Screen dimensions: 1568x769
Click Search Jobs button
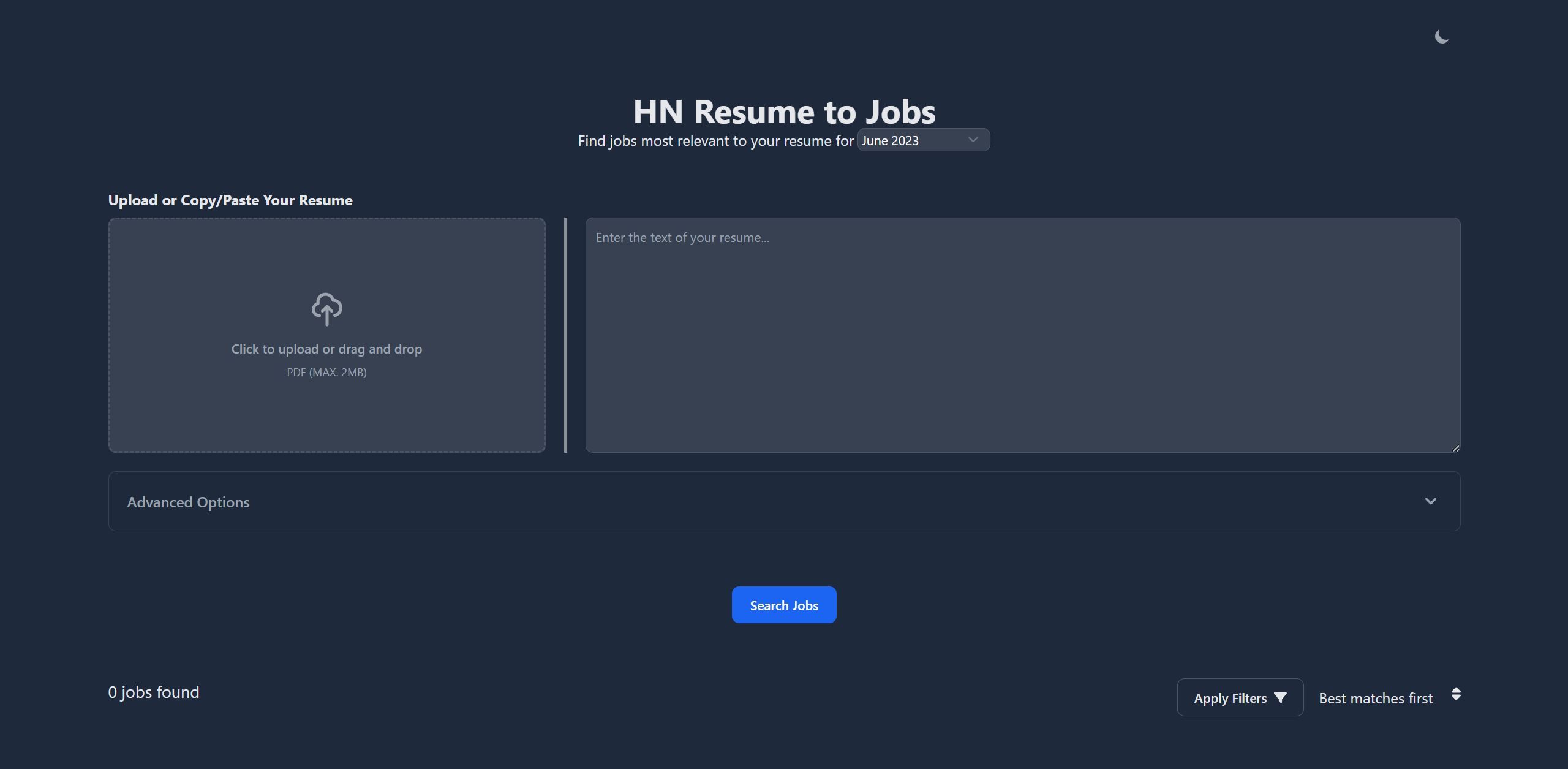click(784, 604)
